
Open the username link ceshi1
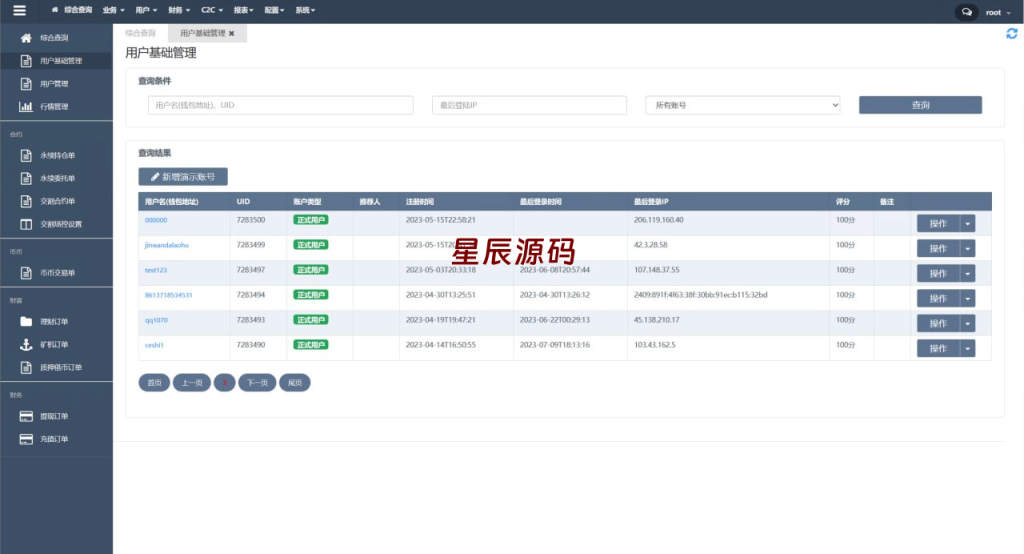click(x=154, y=345)
